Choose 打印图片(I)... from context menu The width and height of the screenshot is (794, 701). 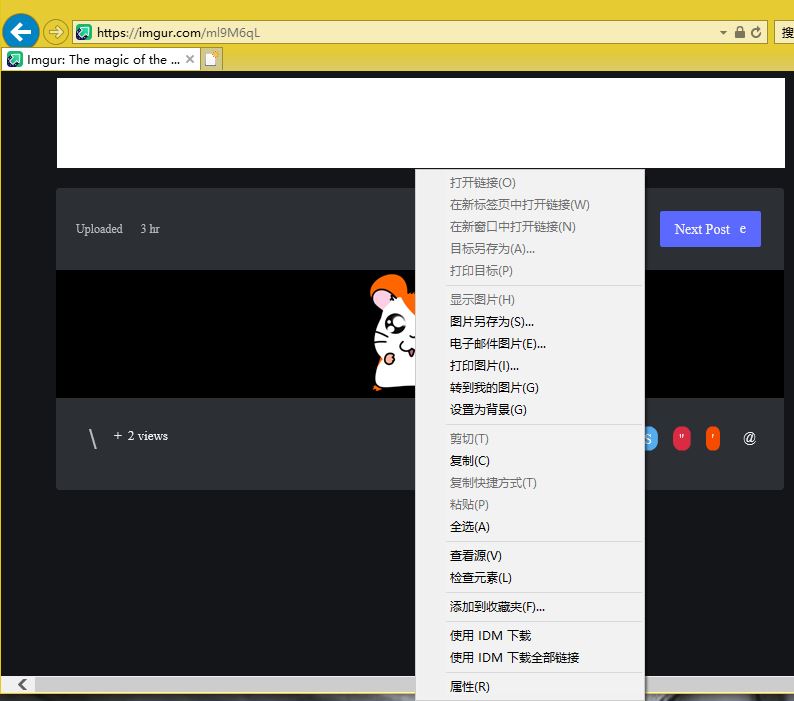[530, 366]
